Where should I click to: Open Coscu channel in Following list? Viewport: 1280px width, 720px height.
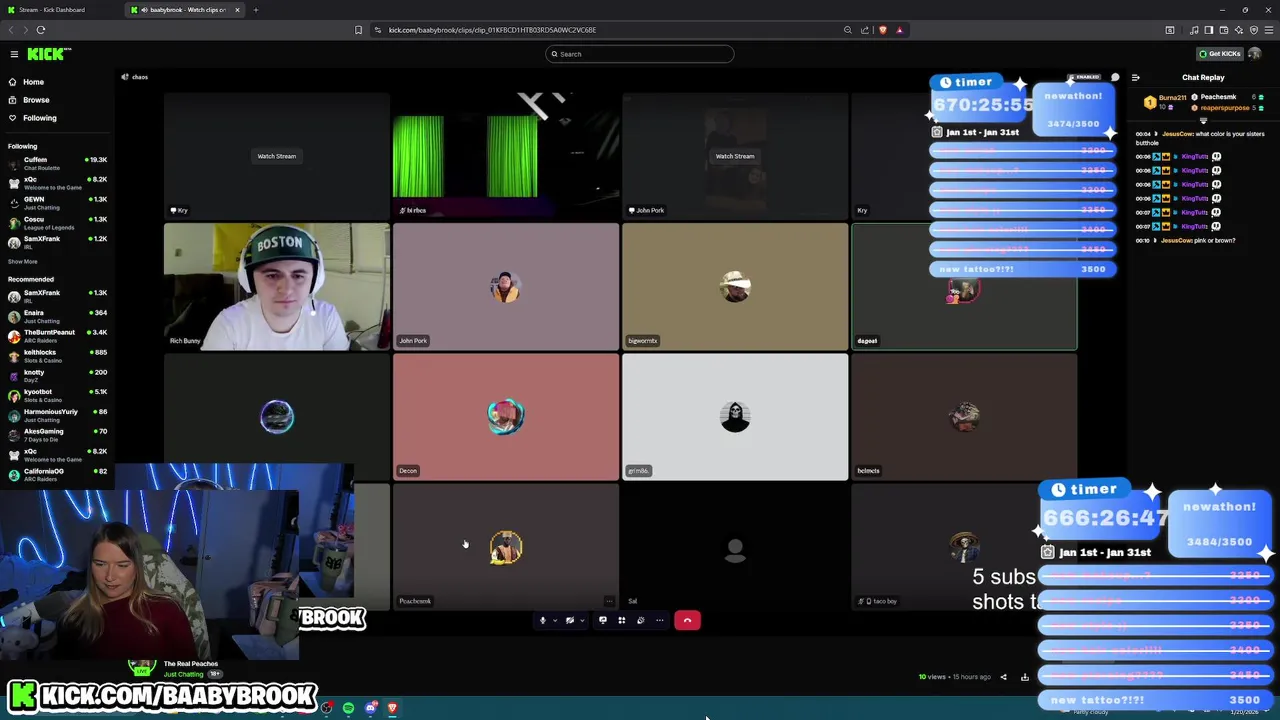[58, 223]
